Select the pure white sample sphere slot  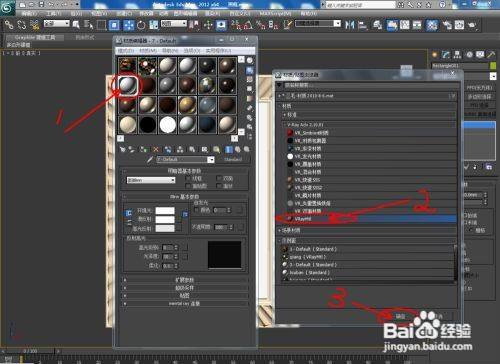point(167,125)
